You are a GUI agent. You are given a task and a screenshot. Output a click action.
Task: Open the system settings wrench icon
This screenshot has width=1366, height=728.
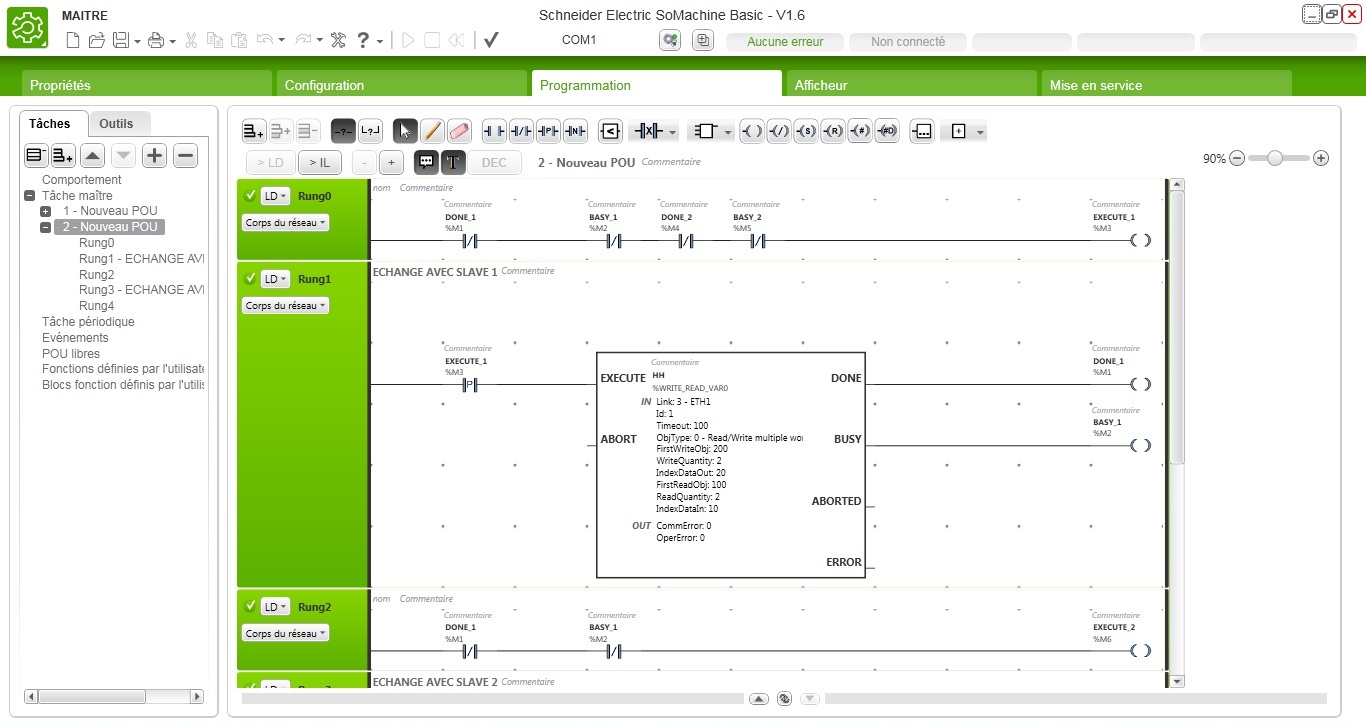click(338, 41)
